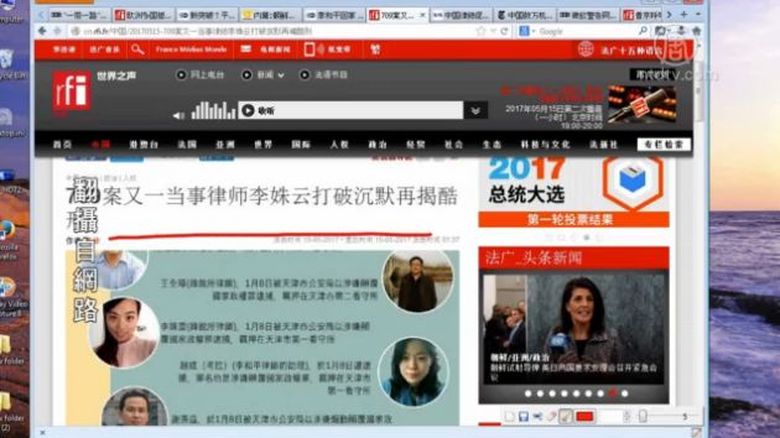Select the brush tool in annotation toolbar

click(x=566, y=416)
